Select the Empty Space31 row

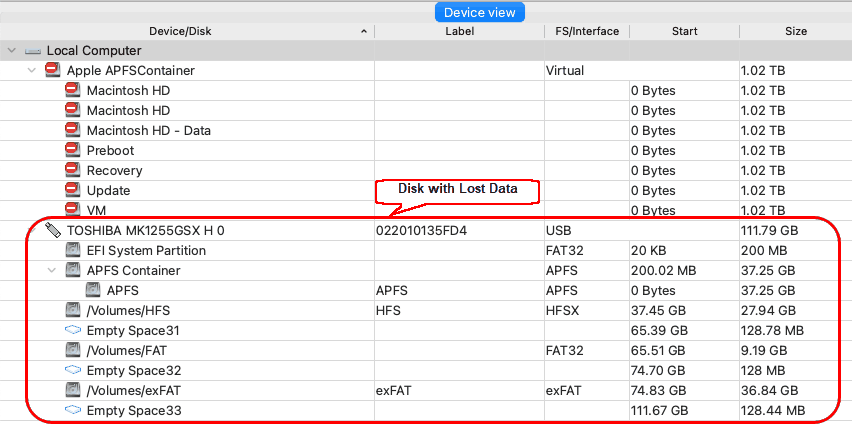[426, 331]
